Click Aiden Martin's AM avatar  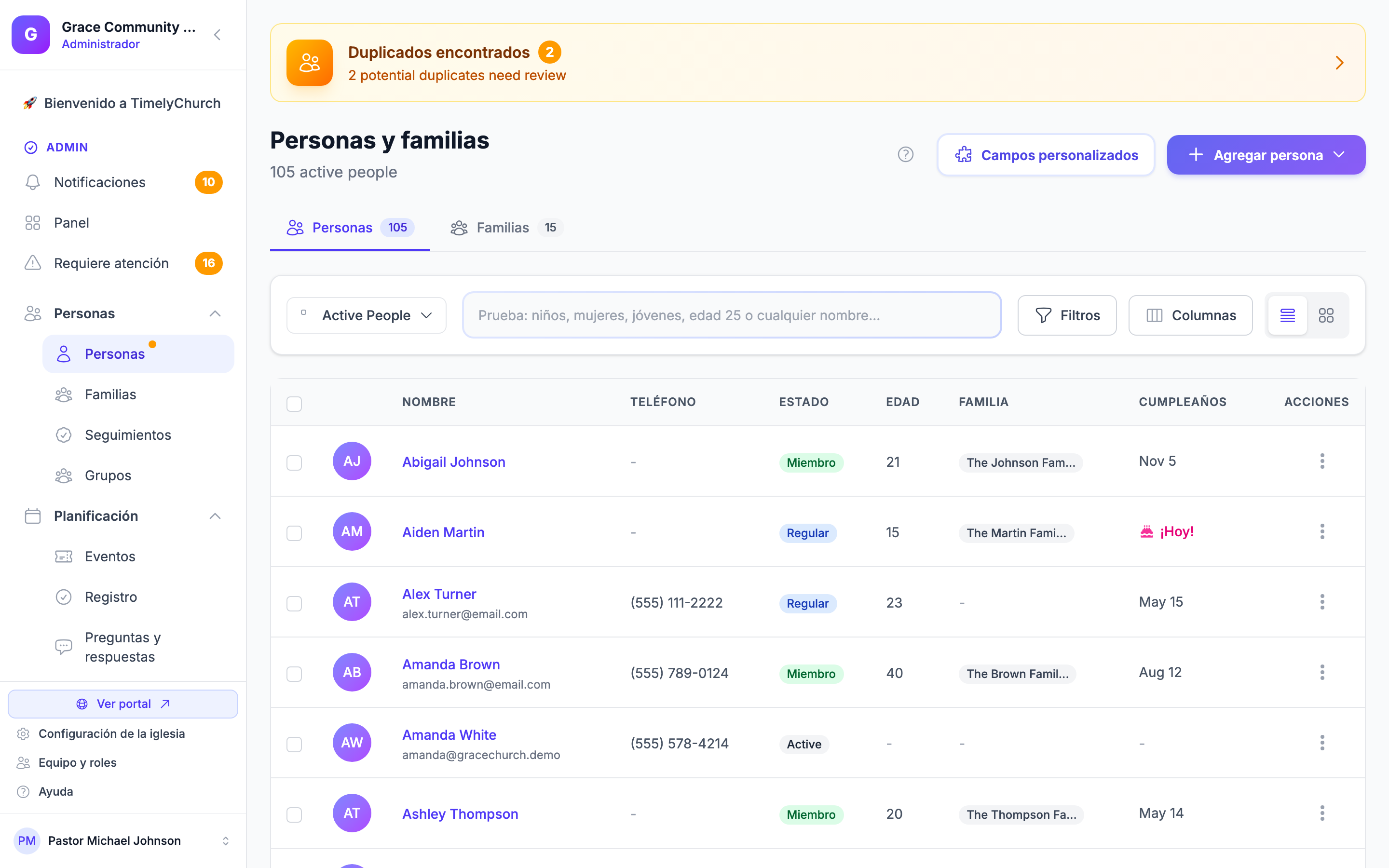tap(352, 531)
